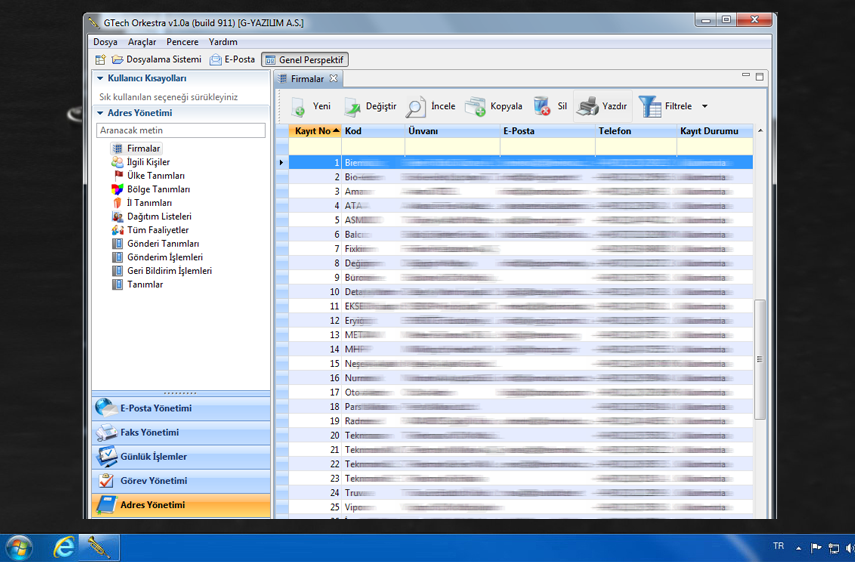Sort by Kayıt No column header
Screen dimensions: 855x562
coord(314,131)
